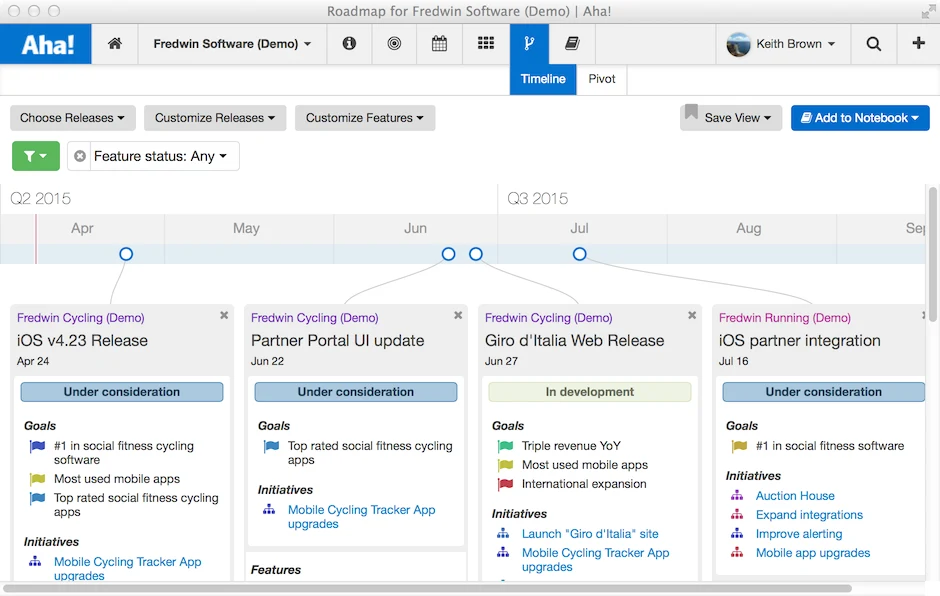The image size is (940, 596).
Task: Open the Fredwin Software (Demo) product dropdown
Action: coord(232,44)
